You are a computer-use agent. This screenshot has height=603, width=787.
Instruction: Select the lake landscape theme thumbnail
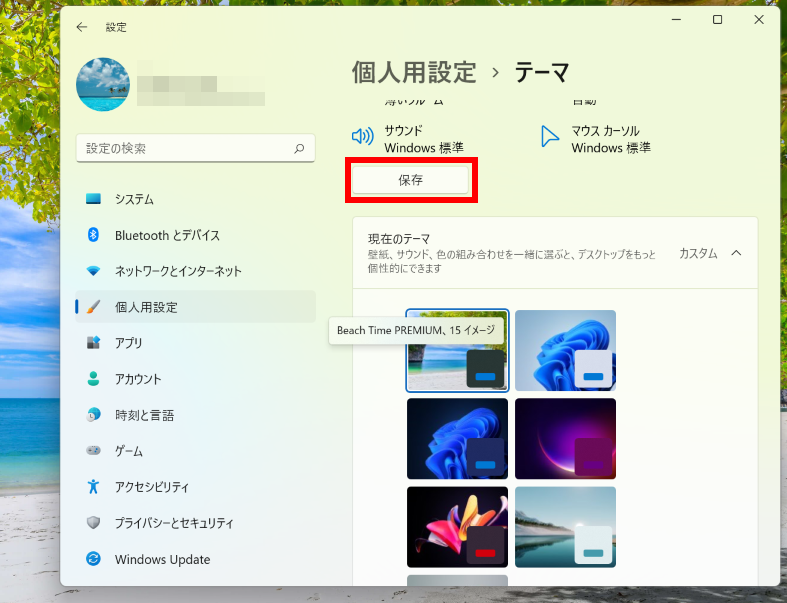565,527
